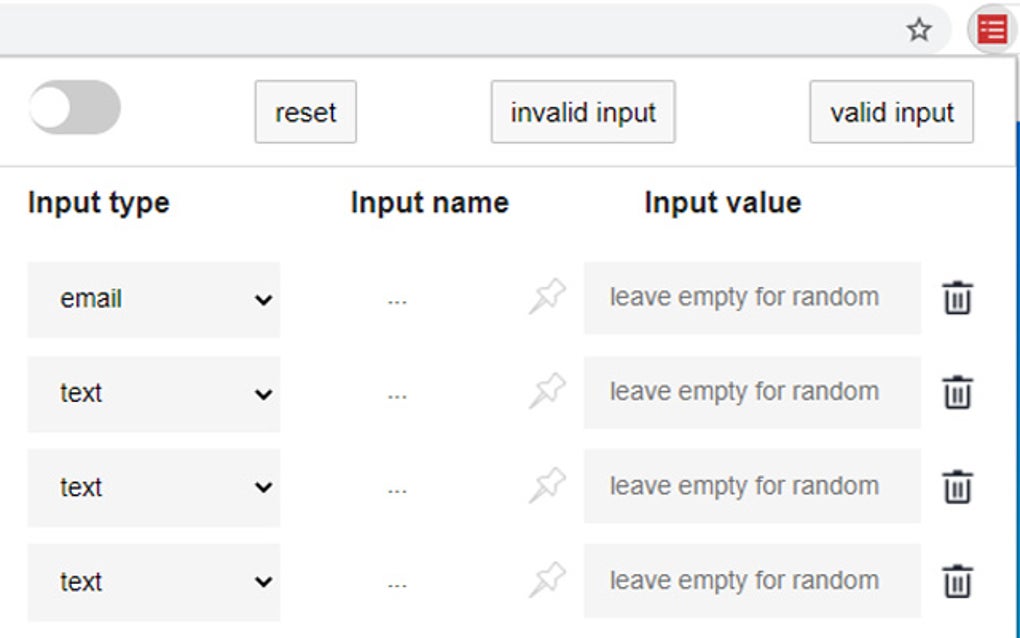Bookmark the page using the star icon

(x=917, y=31)
